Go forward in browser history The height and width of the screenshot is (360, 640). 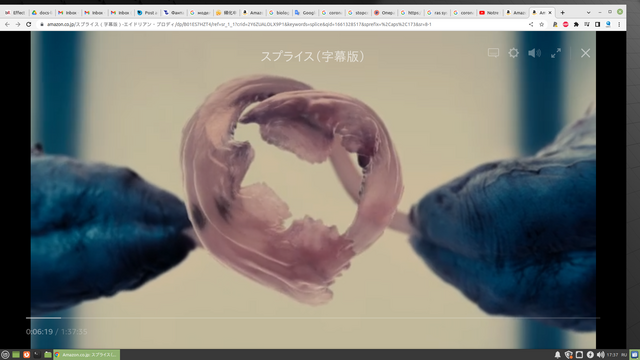pos(18,24)
